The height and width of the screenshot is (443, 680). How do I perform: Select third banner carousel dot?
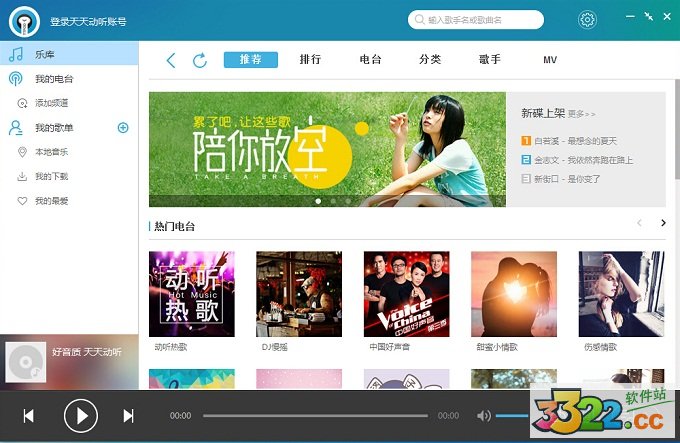(x=348, y=201)
